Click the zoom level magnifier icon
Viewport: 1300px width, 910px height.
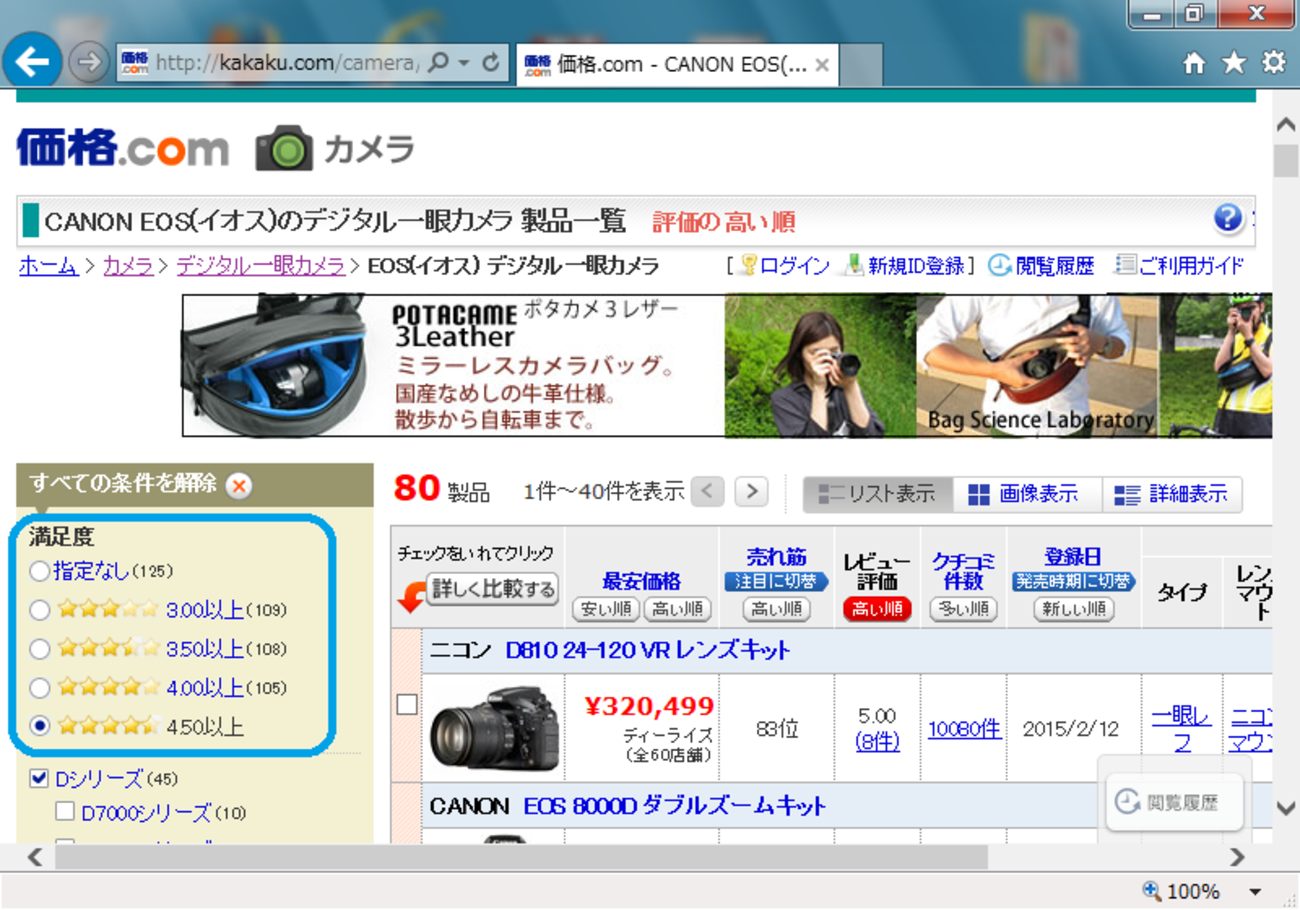pos(1152,890)
